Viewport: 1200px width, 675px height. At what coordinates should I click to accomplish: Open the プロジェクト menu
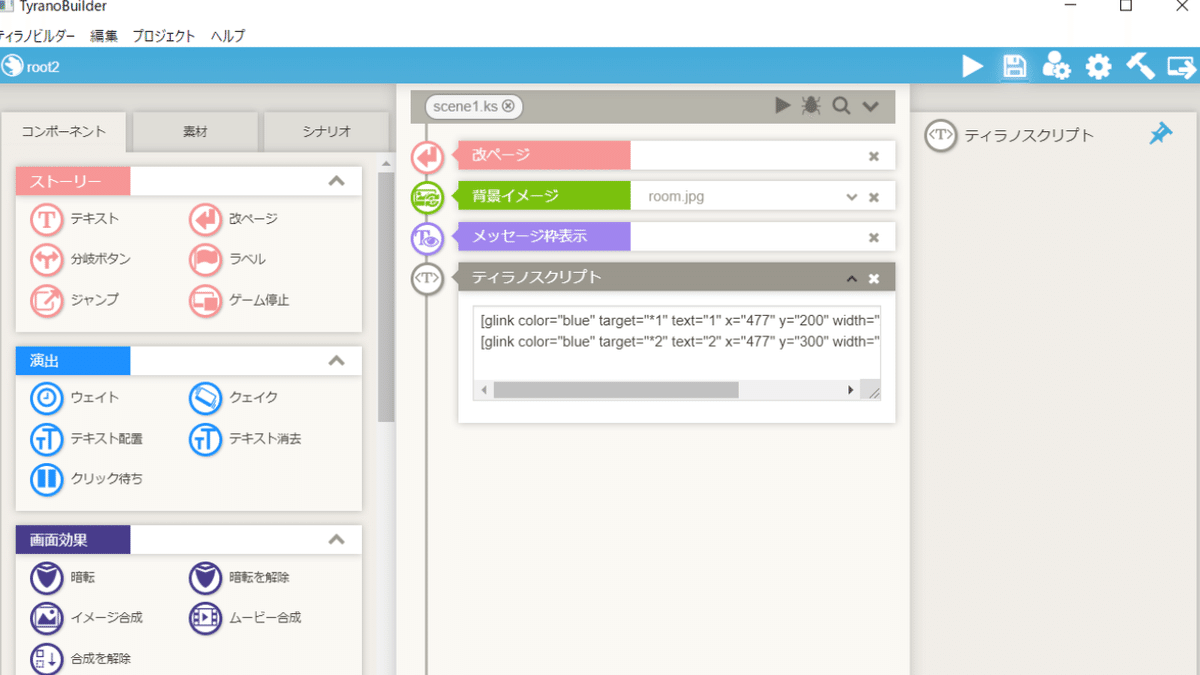point(164,36)
